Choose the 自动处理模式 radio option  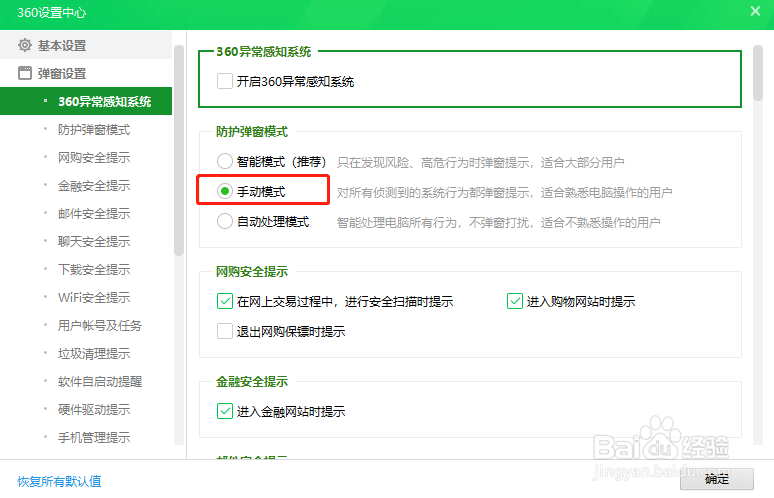(225, 221)
